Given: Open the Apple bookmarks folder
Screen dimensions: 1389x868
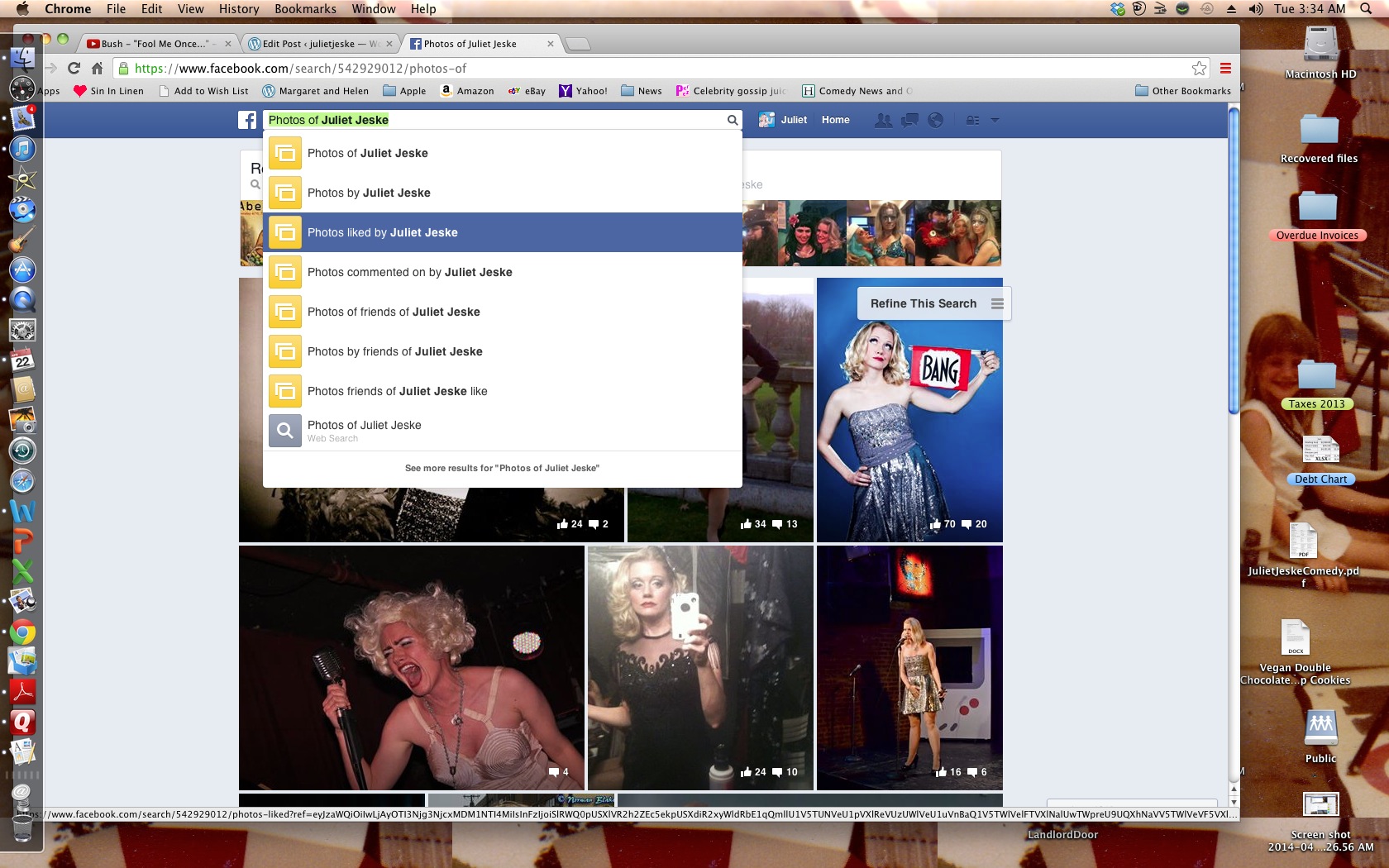Looking at the screenshot, I should click(x=404, y=91).
